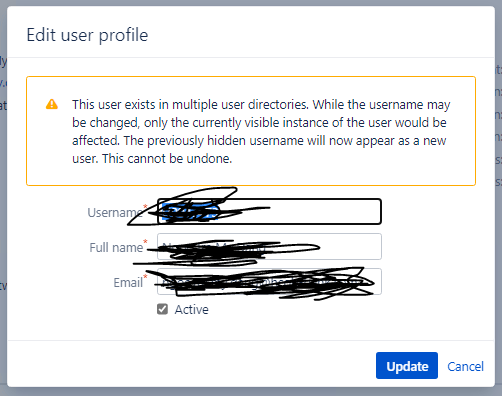Click into the Email input field

(x=269, y=282)
